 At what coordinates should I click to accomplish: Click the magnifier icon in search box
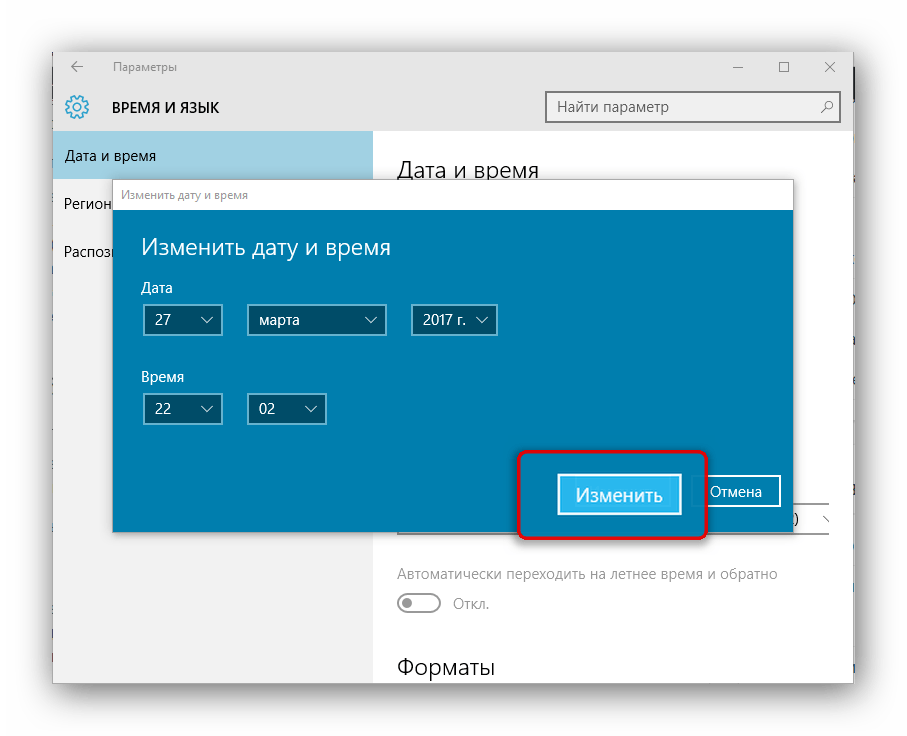tap(826, 107)
